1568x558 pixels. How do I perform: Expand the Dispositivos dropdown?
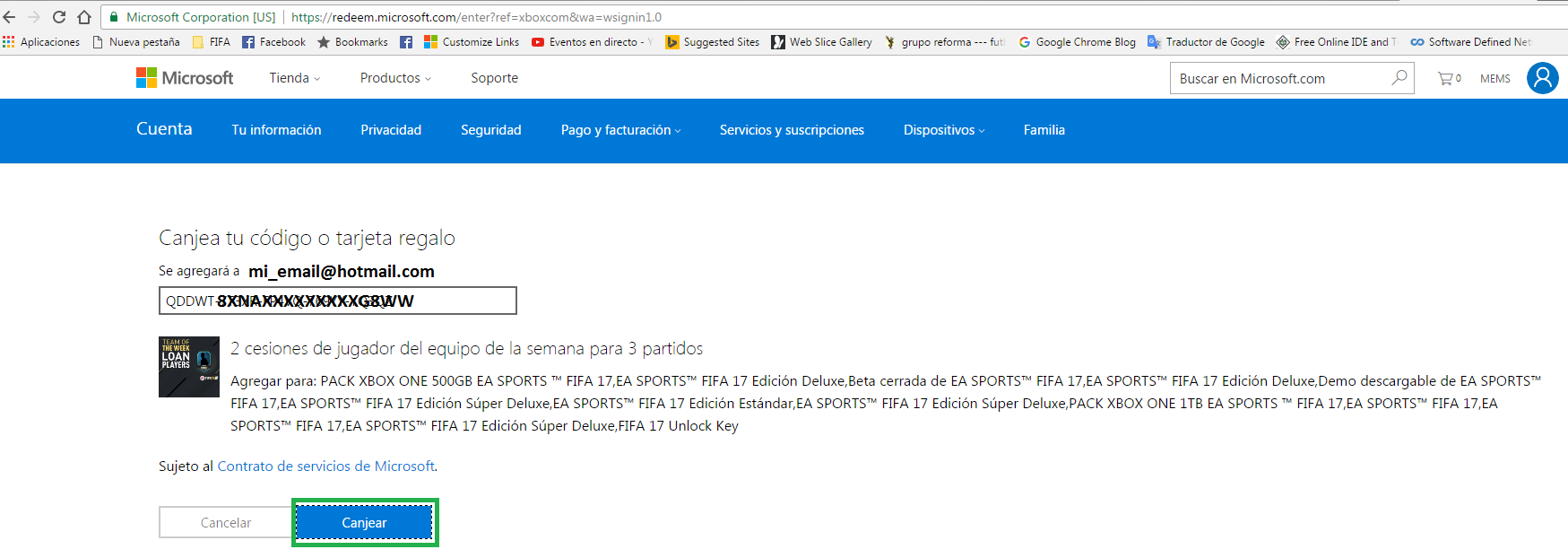943,130
